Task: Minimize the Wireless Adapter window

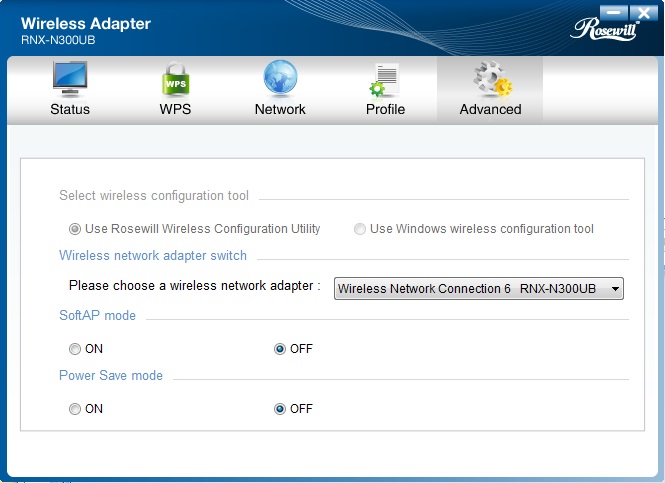Action: pos(613,13)
